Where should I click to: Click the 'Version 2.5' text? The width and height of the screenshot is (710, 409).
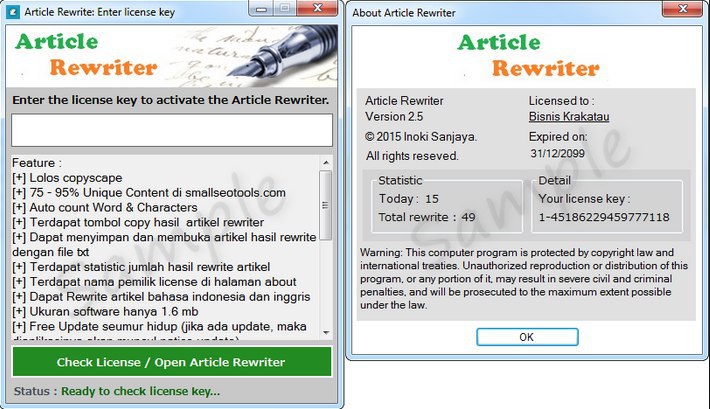[394, 116]
